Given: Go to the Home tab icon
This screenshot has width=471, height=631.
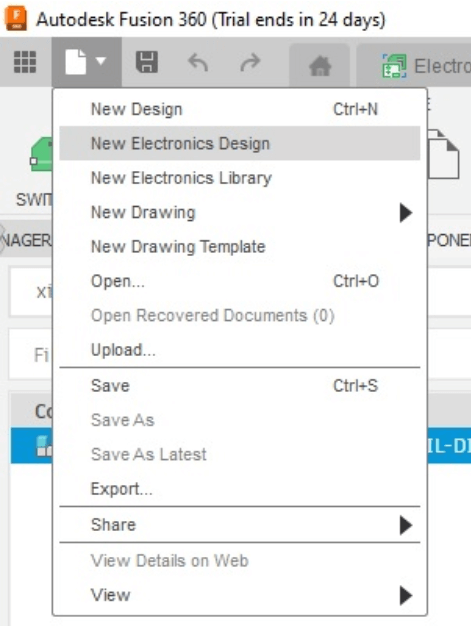Looking at the screenshot, I should [320, 66].
